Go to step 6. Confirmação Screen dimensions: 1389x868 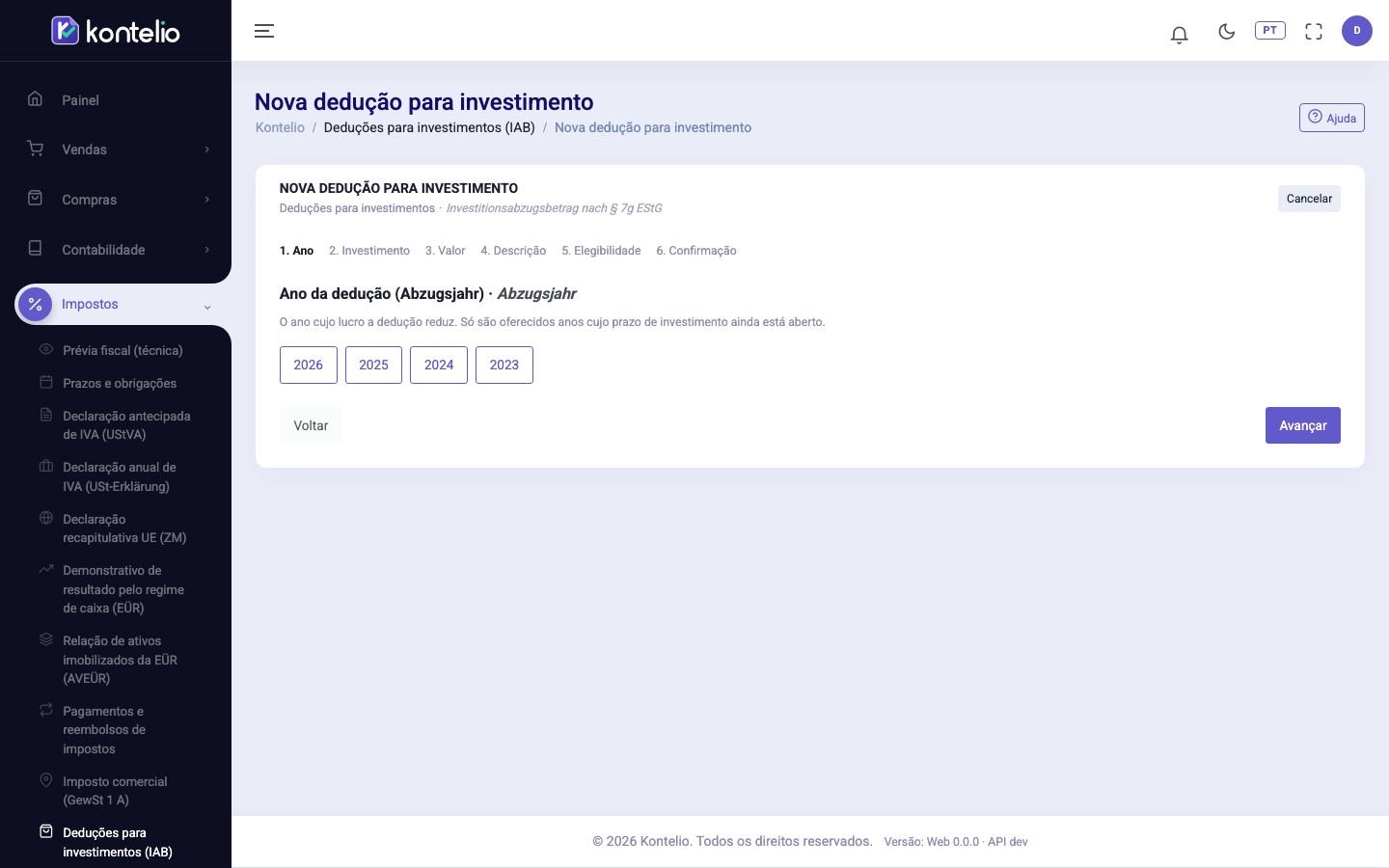click(x=696, y=251)
